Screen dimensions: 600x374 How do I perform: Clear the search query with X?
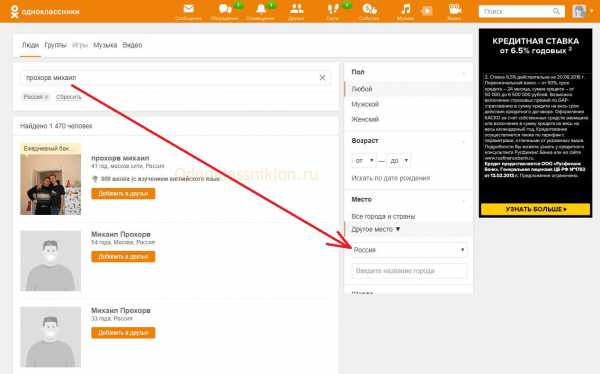coord(322,78)
